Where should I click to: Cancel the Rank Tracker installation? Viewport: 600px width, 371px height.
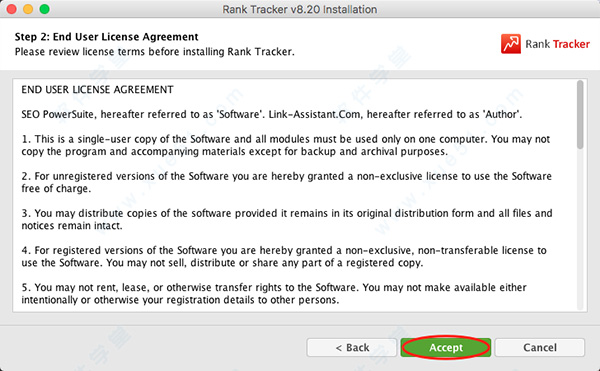click(x=540, y=347)
